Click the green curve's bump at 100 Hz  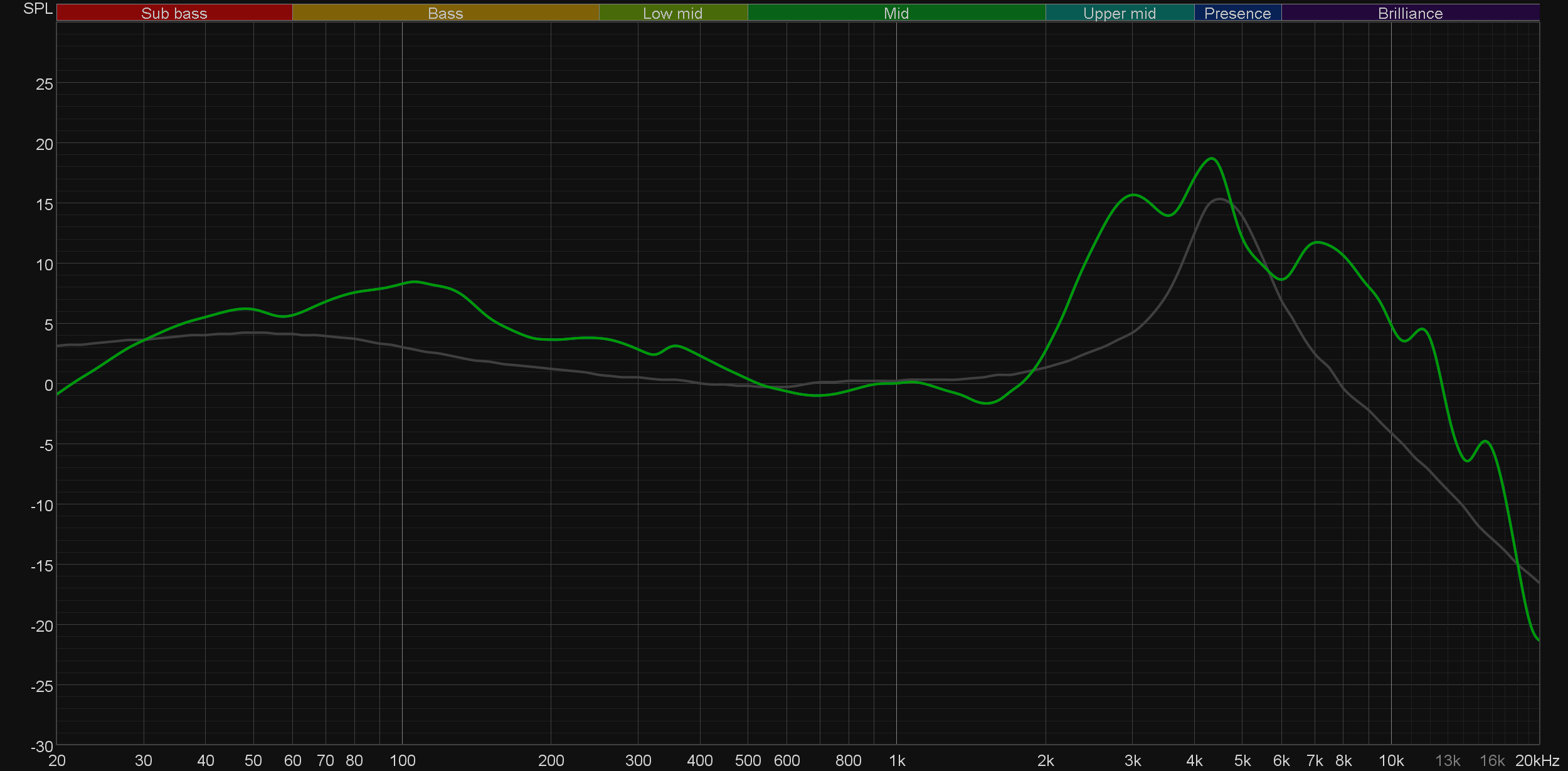tap(414, 282)
